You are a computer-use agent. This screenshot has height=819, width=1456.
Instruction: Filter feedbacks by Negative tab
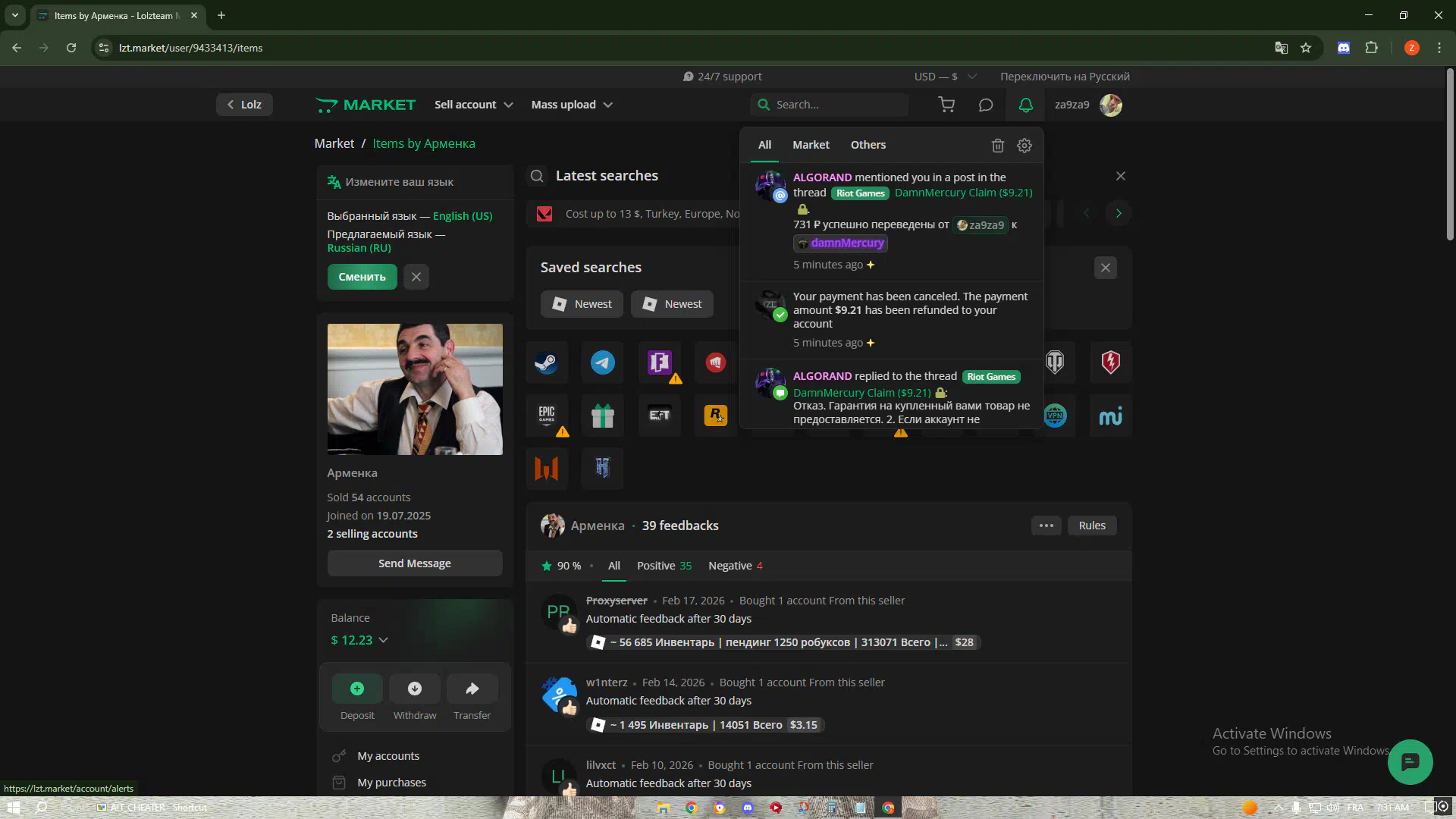[x=735, y=566]
